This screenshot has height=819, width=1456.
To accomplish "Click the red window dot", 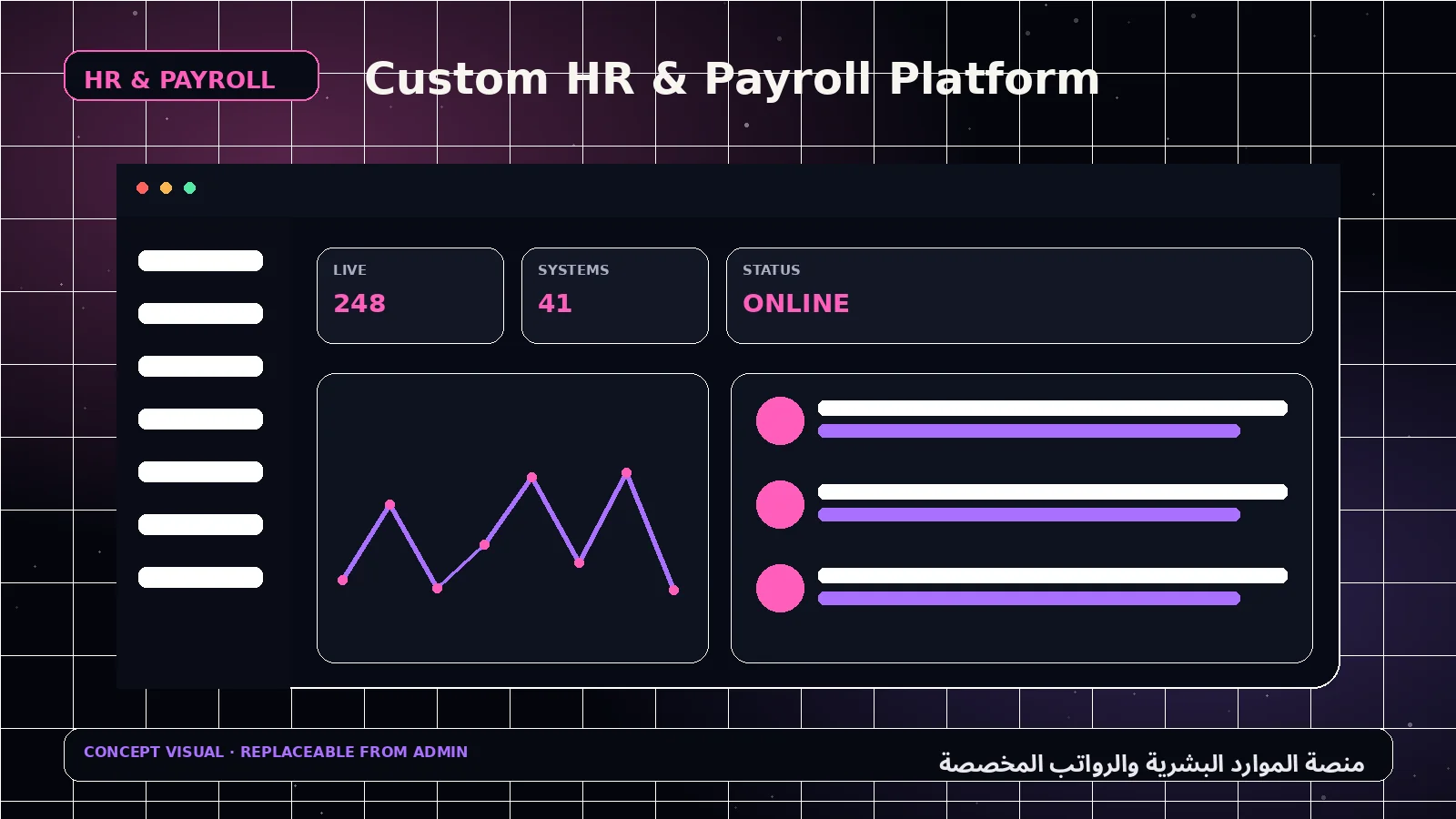I will point(142,188).
